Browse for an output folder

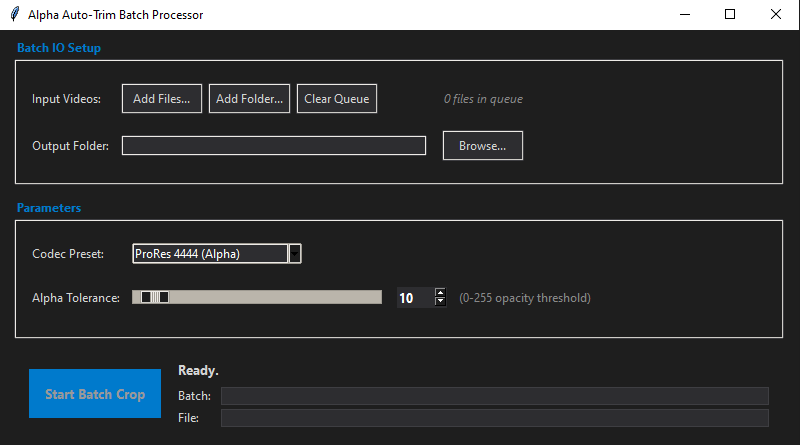point(482,146)
